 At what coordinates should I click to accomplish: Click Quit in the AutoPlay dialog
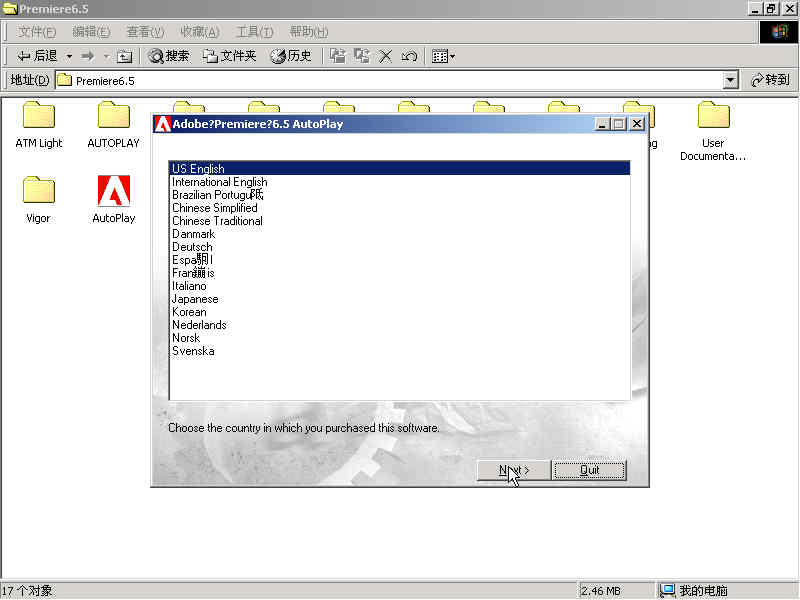(589, 470)
